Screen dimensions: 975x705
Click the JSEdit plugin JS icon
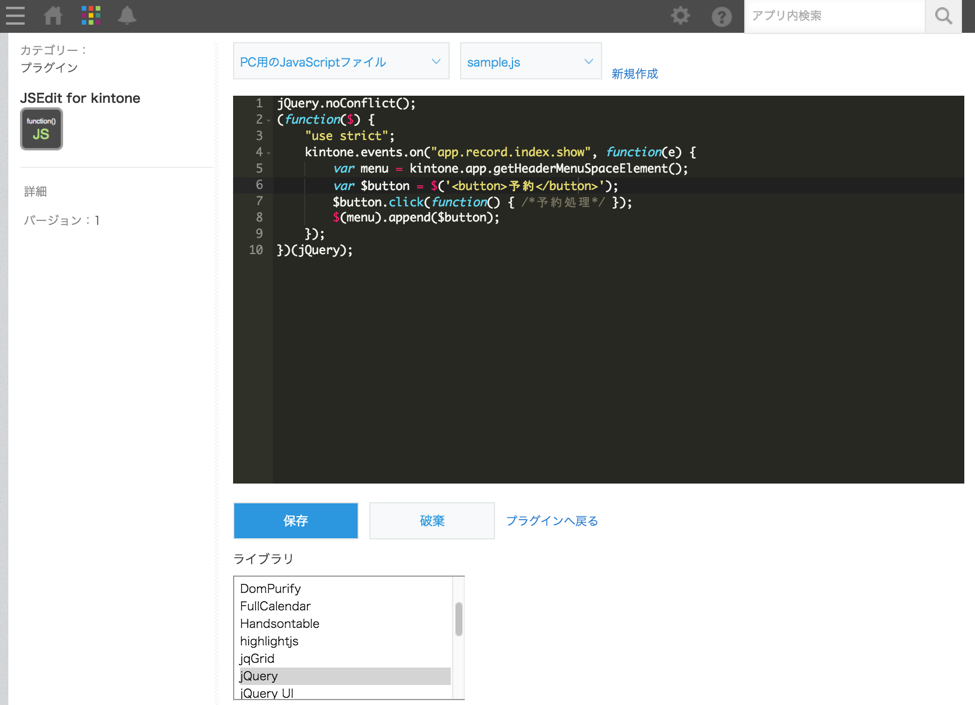tap(41, 130)
